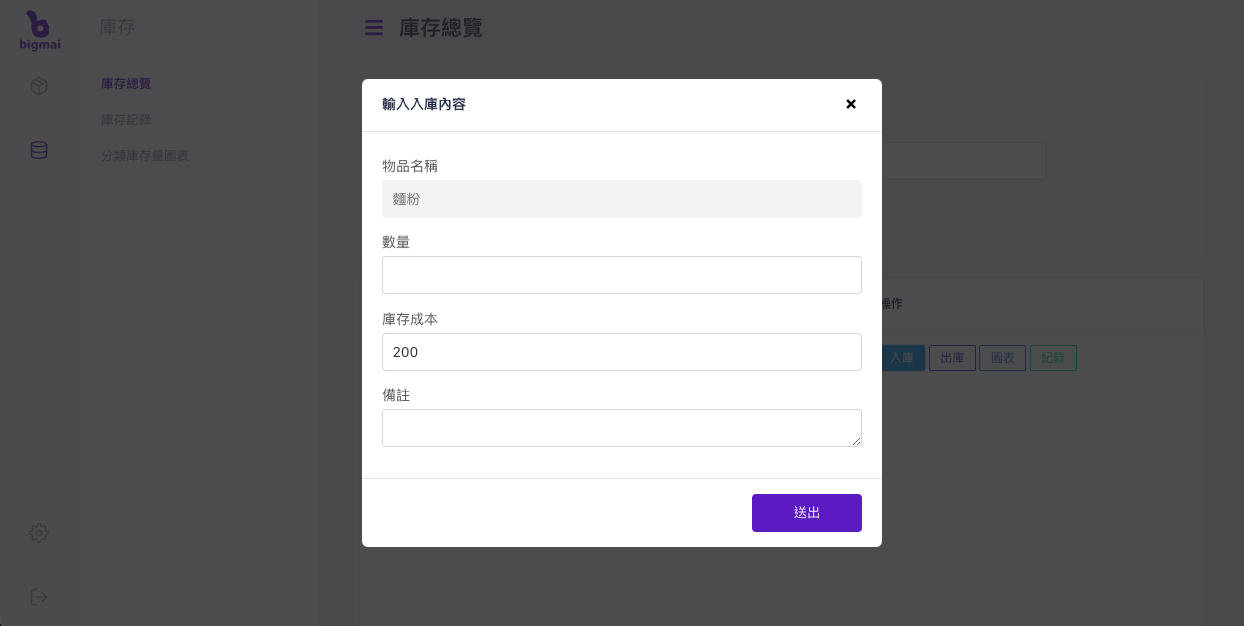Grab the 備註 textarea resize handle
The image size is (1244, 626).
pos(856,441)
